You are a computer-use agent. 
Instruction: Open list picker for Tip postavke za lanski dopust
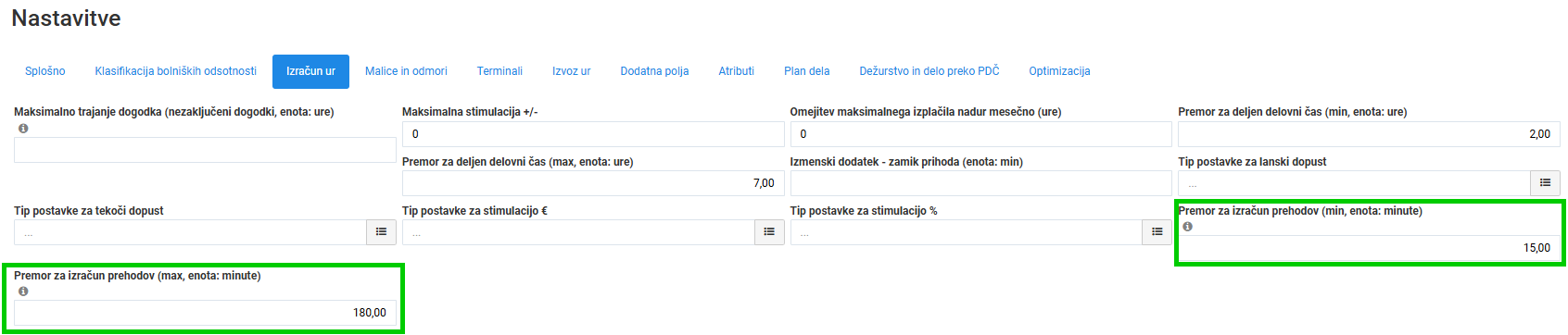[x=1545, y=183]
